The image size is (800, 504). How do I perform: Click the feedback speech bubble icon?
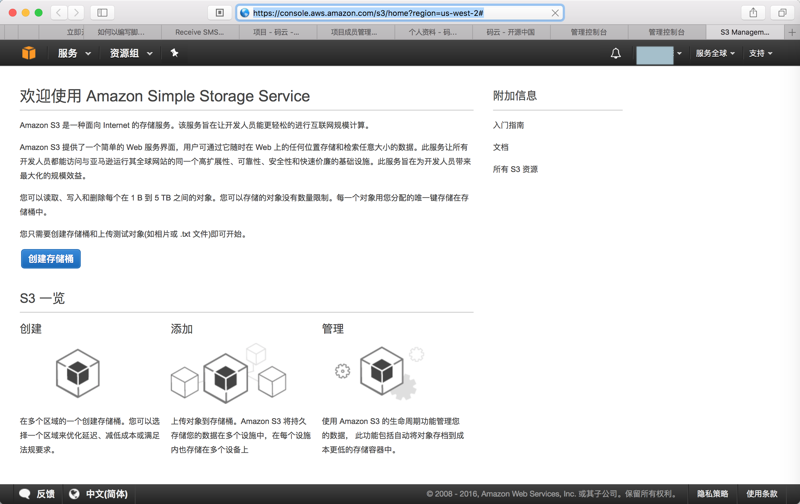coord(24,494)
